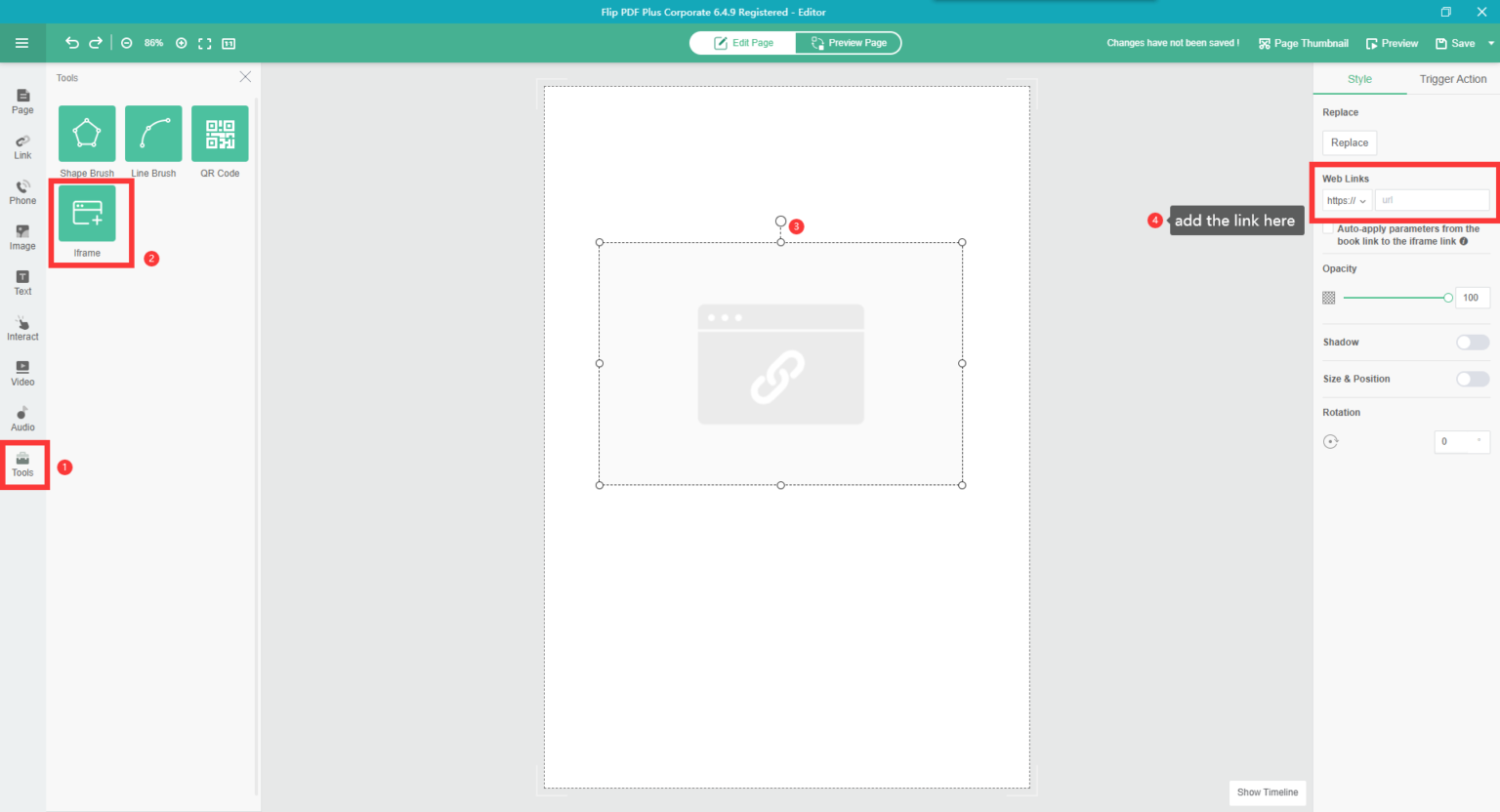Switch to Preview Page mode
The image size is (1500, 812).
click(x=848, y=43)
